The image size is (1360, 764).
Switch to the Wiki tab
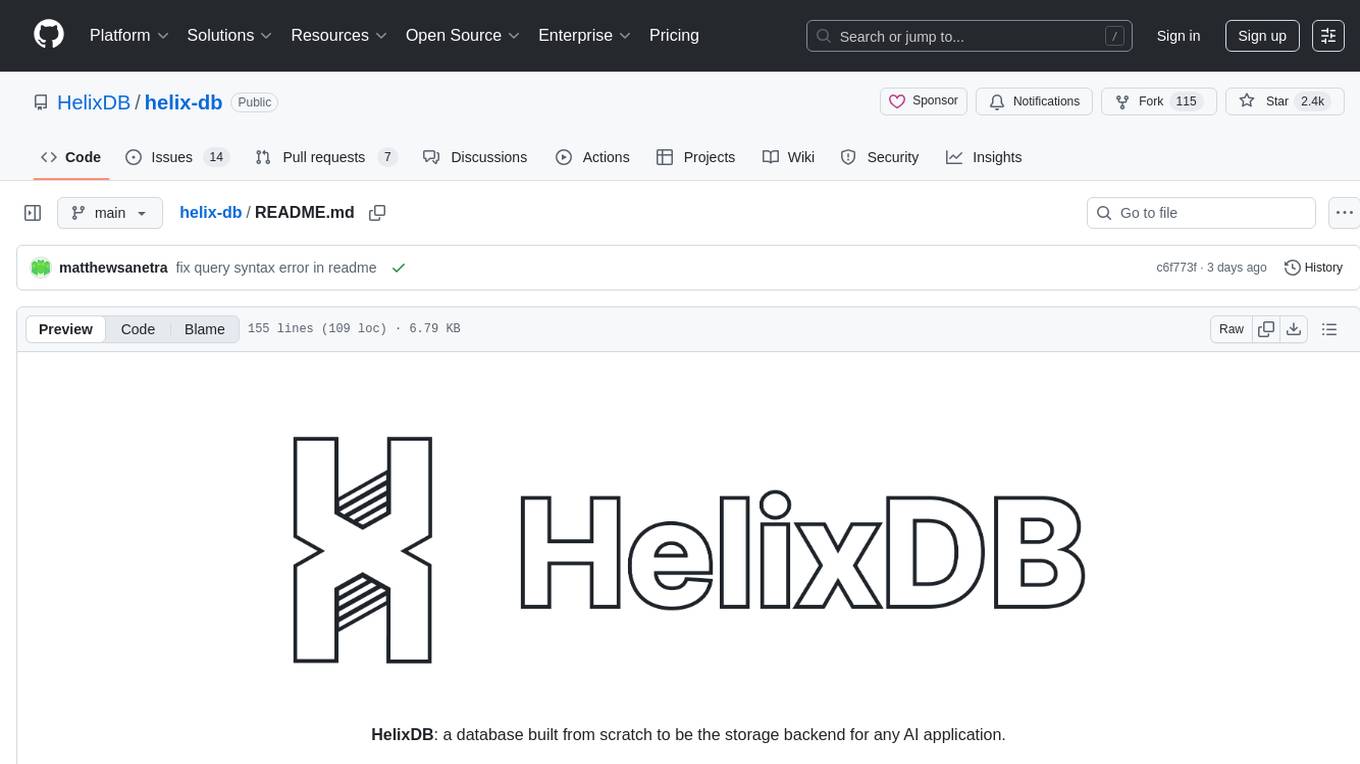[788, 157]
